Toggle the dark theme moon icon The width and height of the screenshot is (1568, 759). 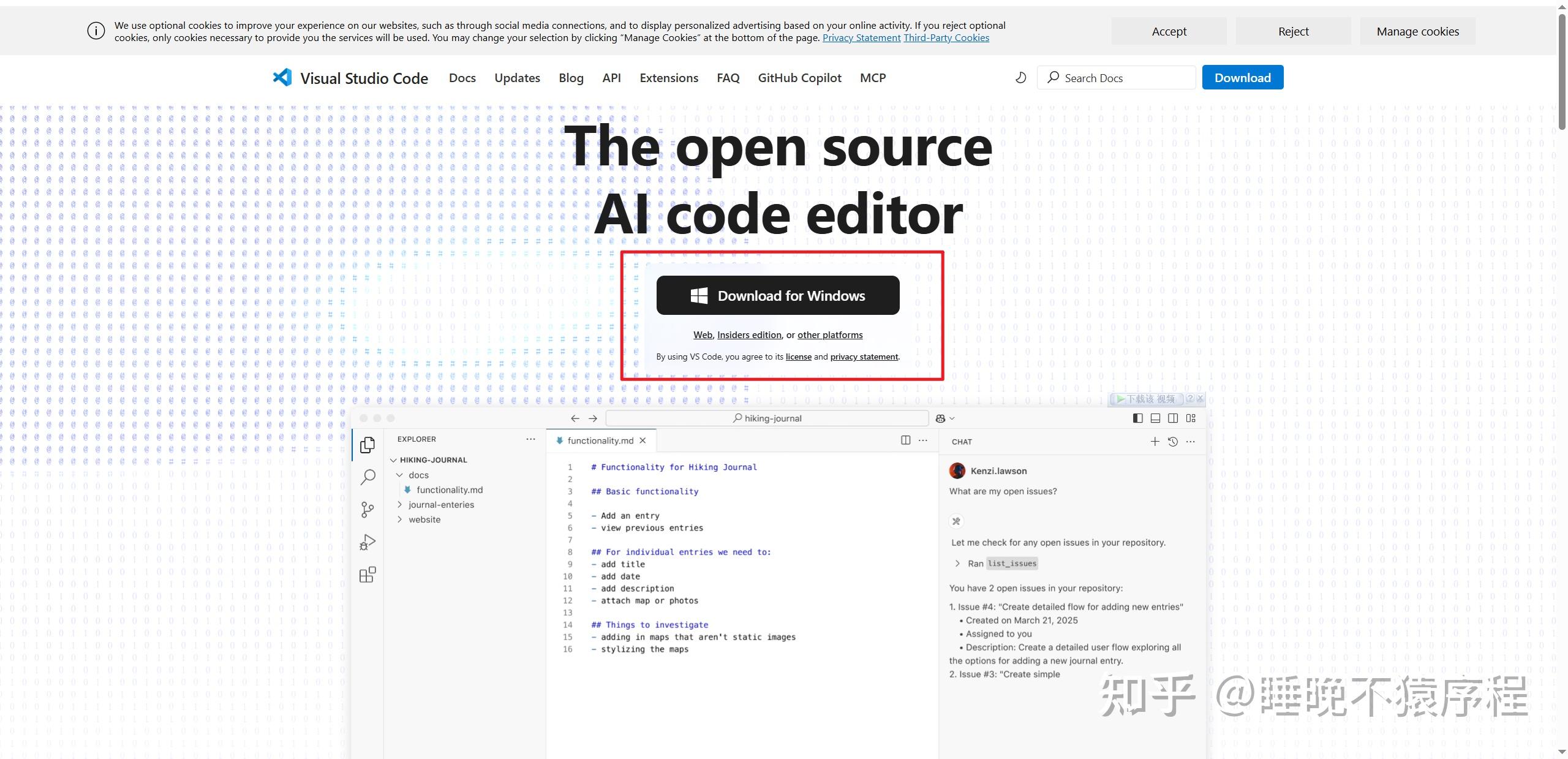click(1020, 78)
